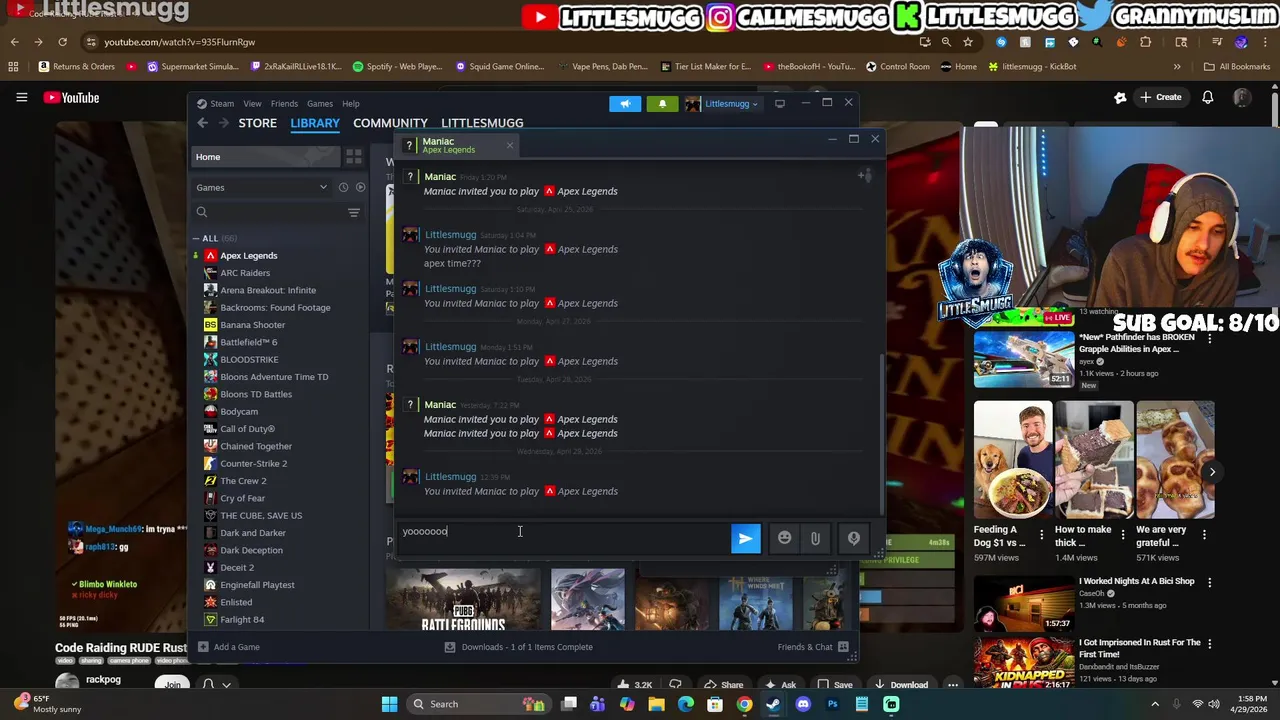
Task: Open the Friends menu in Steam
Action: [284, 103]
